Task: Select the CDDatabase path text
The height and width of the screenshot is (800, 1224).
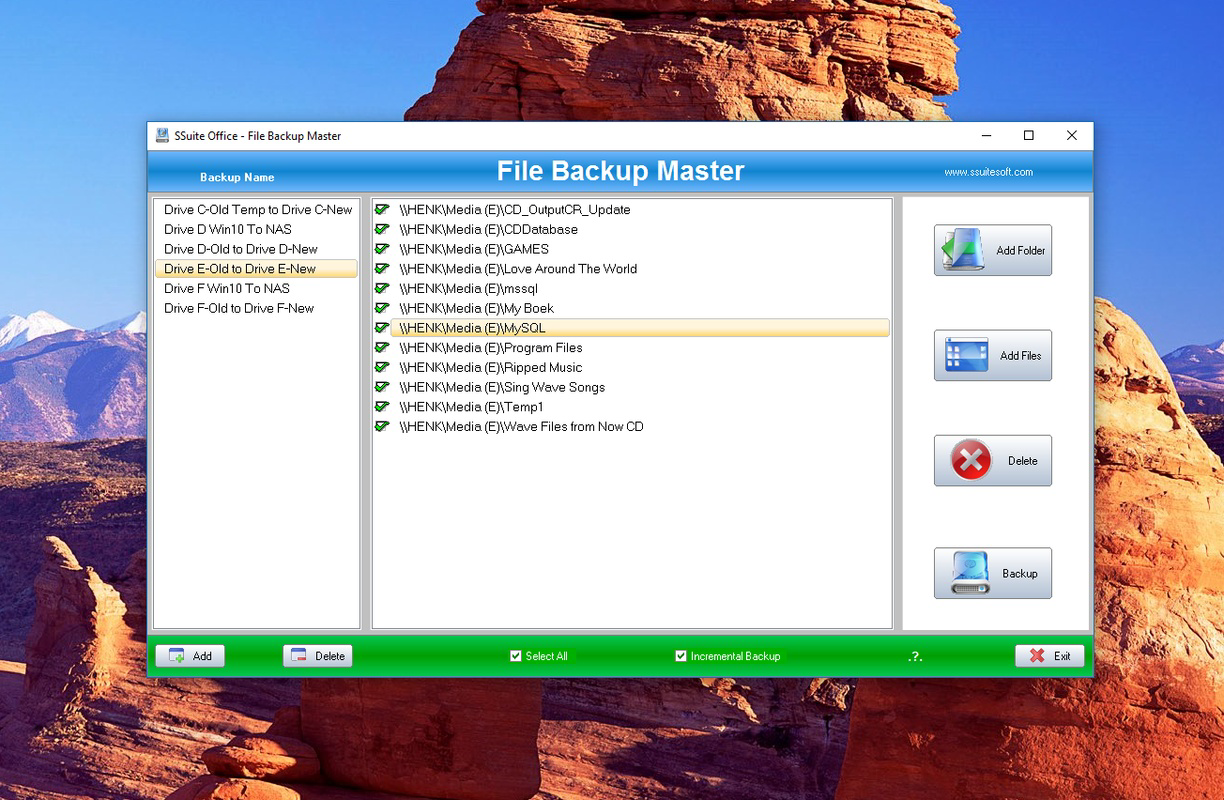Action: (x=488, y=229)
